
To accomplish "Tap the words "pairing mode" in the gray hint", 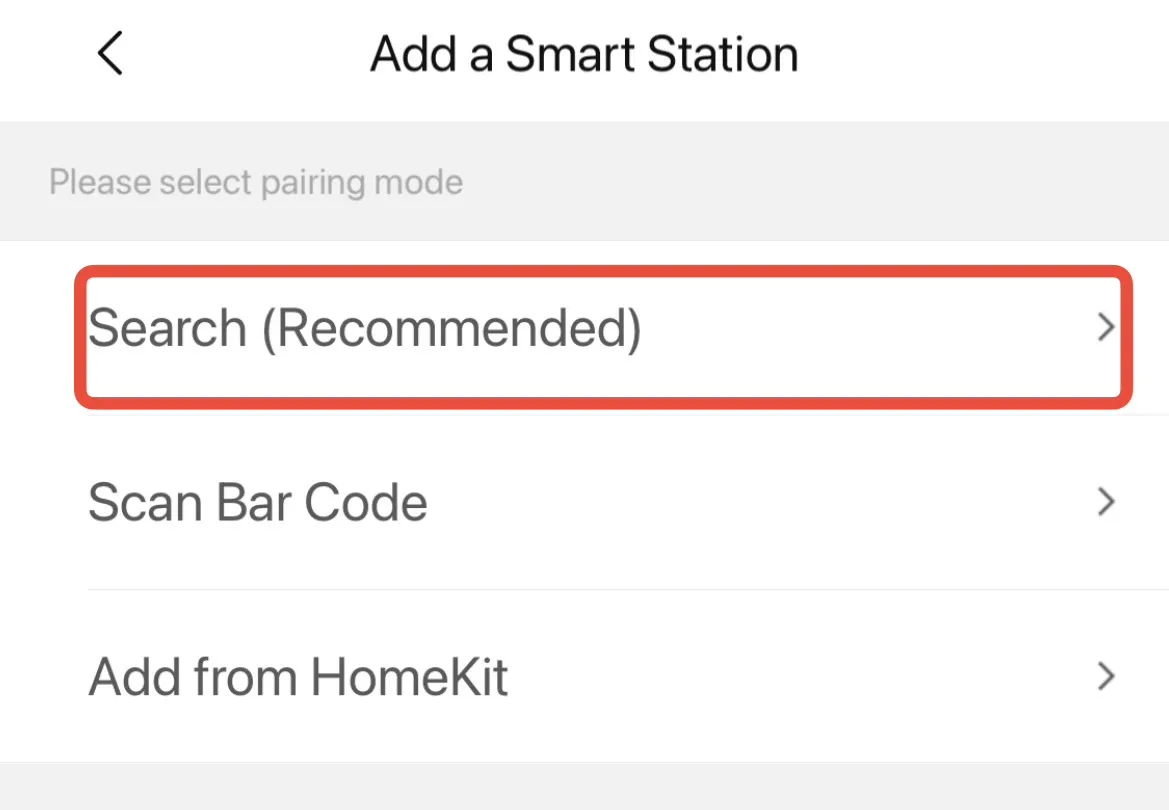I will point(362,183).
